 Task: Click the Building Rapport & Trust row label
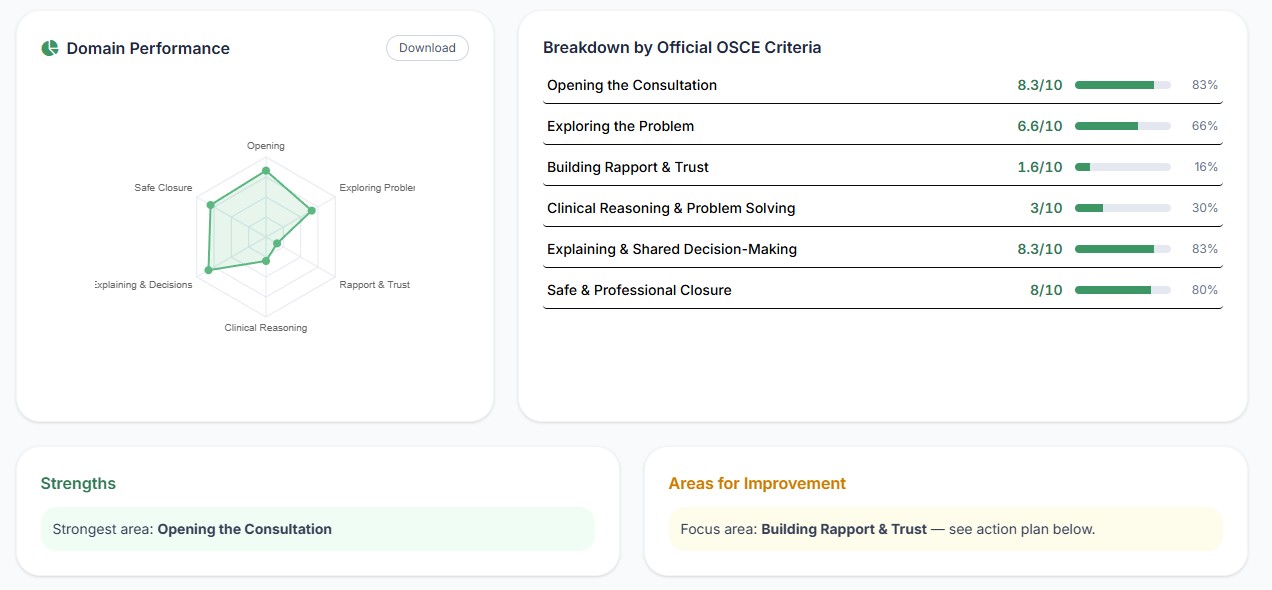pyautogui.click(x=628, y=167)
